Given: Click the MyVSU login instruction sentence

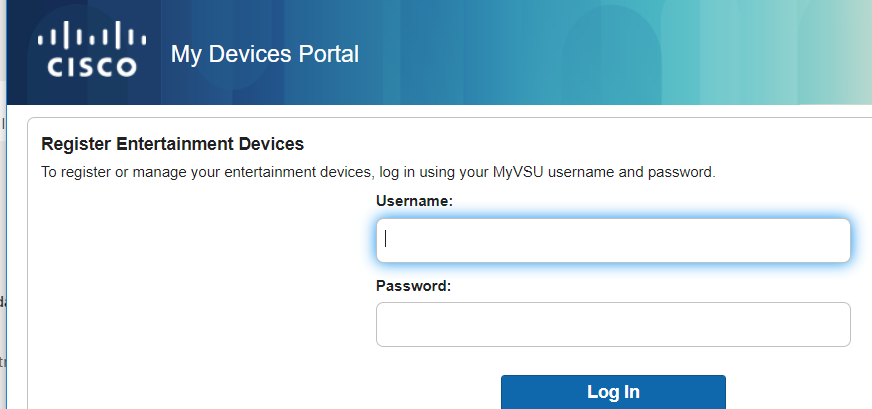Looking at the screenshot, I should [x=378, y=172].
